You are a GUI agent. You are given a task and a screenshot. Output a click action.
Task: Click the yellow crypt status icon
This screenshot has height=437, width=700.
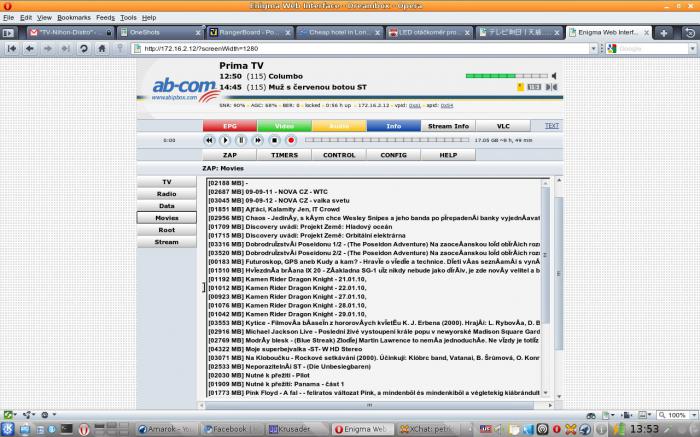(521, 87)
